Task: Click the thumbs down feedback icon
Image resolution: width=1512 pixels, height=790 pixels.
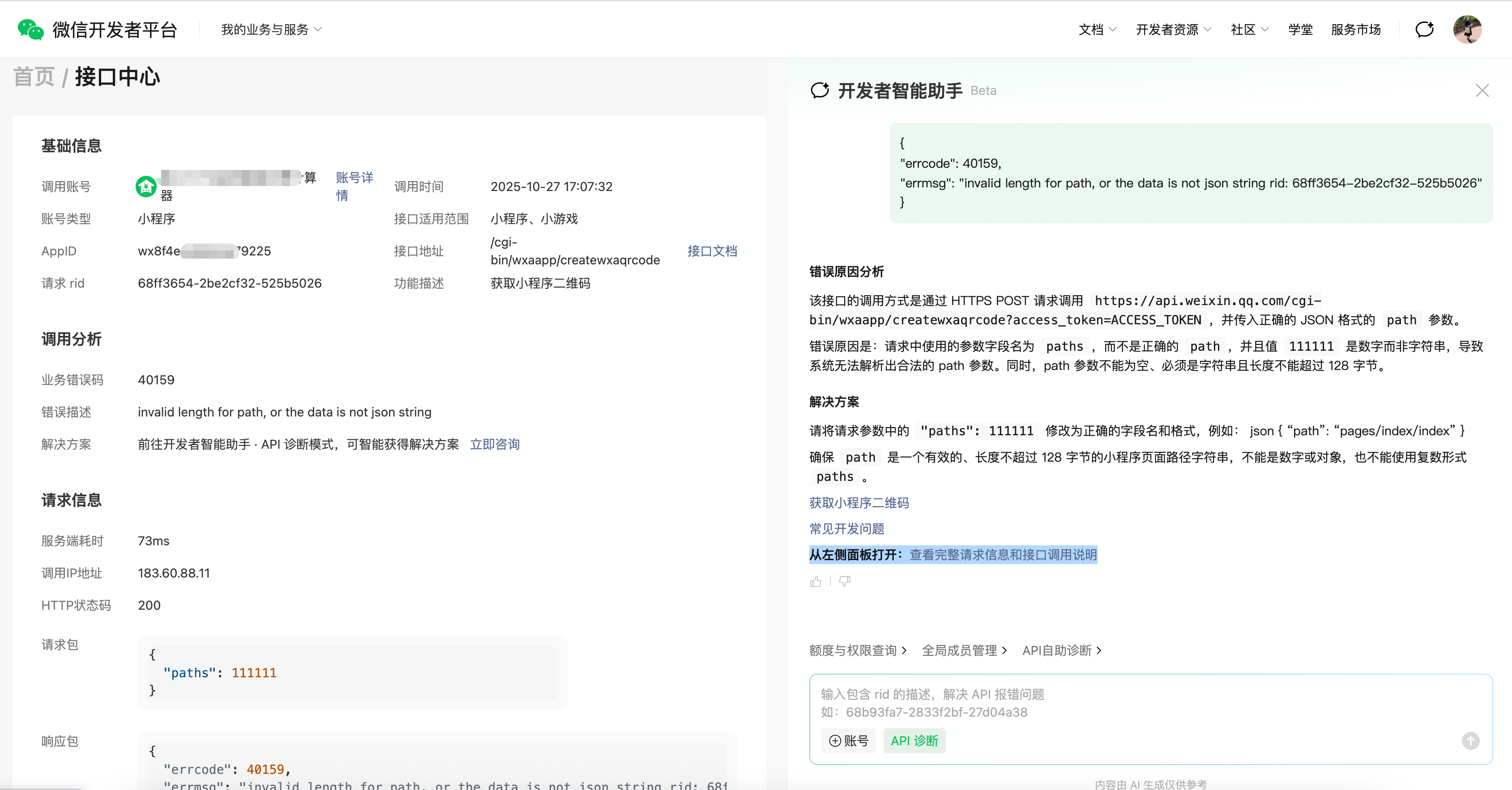Action: coord(845,582)
